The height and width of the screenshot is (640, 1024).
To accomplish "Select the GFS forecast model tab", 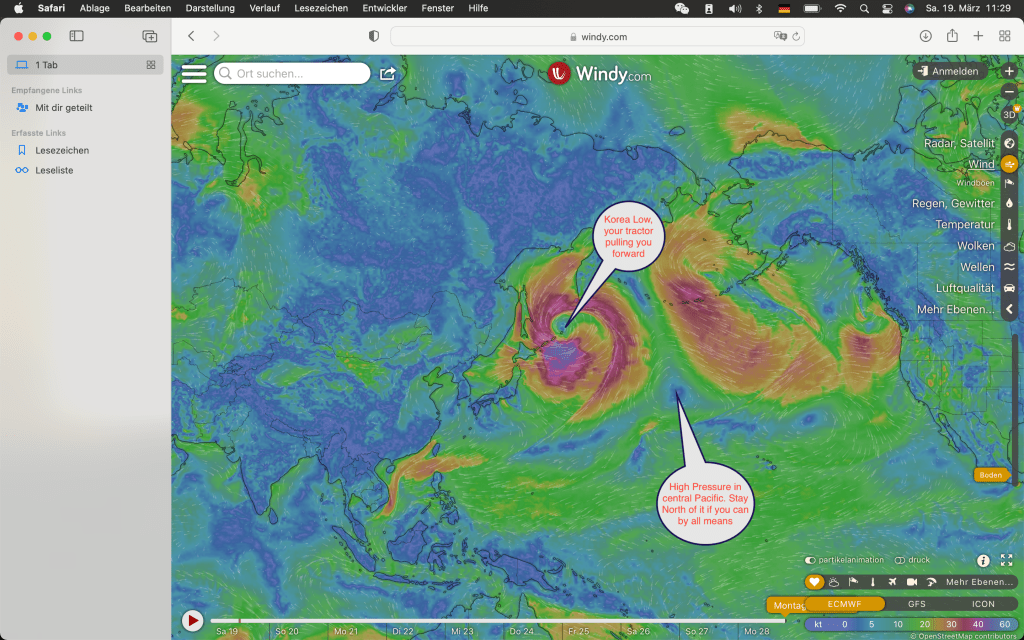I will click(916, 604).
